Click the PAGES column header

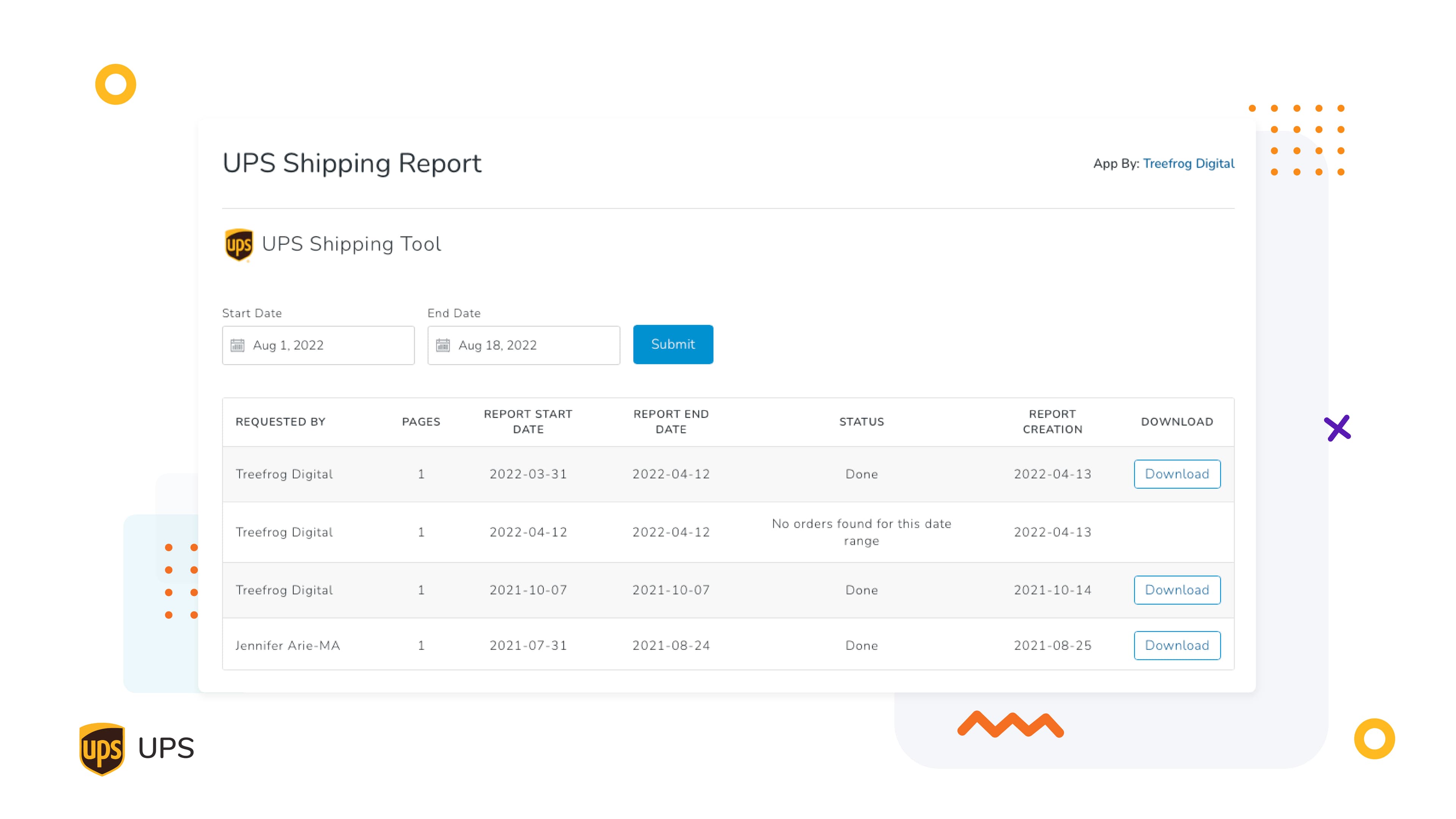coord(420,422)
